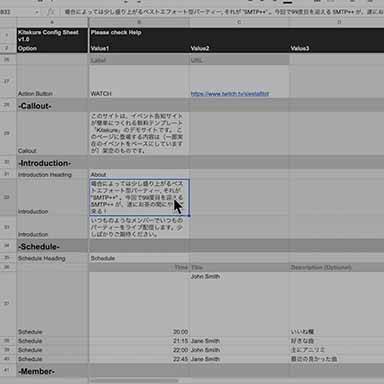Select the 'Description (Optional)' sub-header
The image size is (384, 384).
click(x=337, y=267)
